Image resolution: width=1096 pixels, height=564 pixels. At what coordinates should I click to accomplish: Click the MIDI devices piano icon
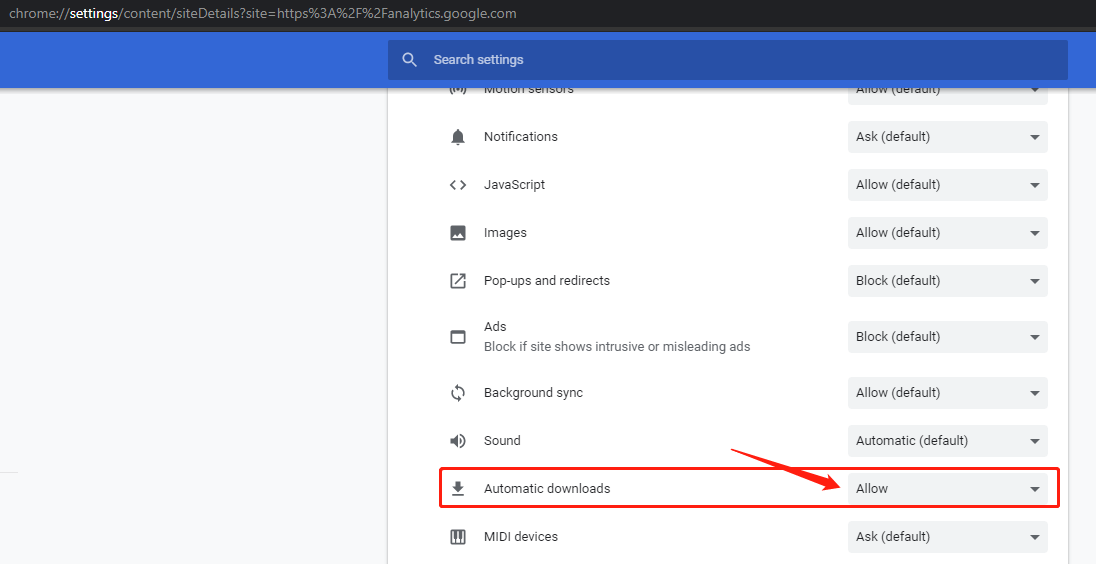point(458,537)
